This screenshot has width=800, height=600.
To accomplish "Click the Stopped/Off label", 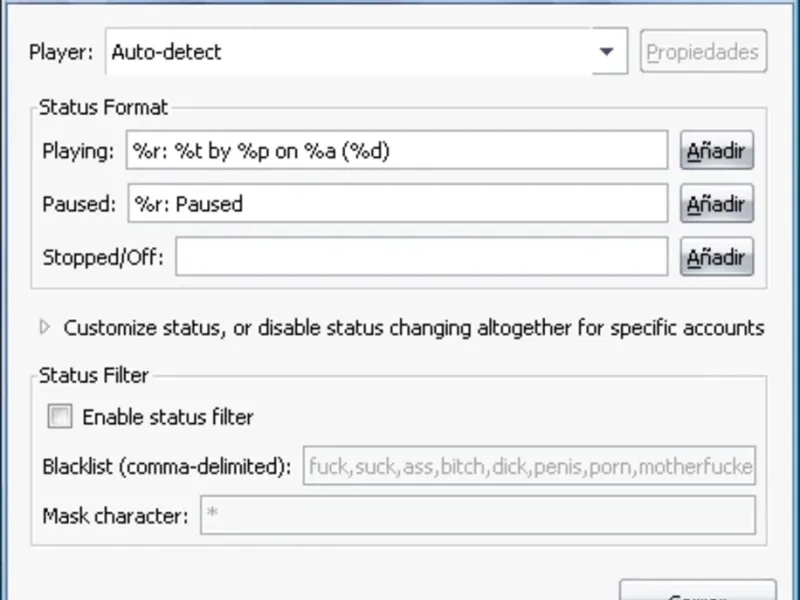I will [104, 257].
